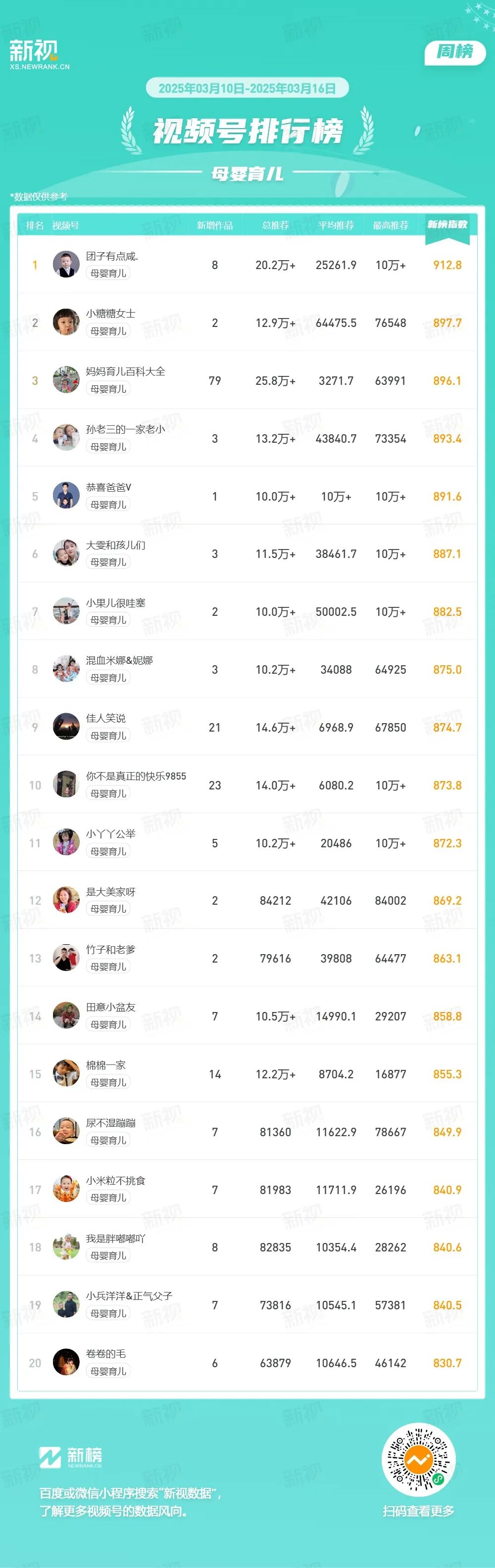Click the 新榜 logo in the footer
495x1568 pixels.
71,1457
